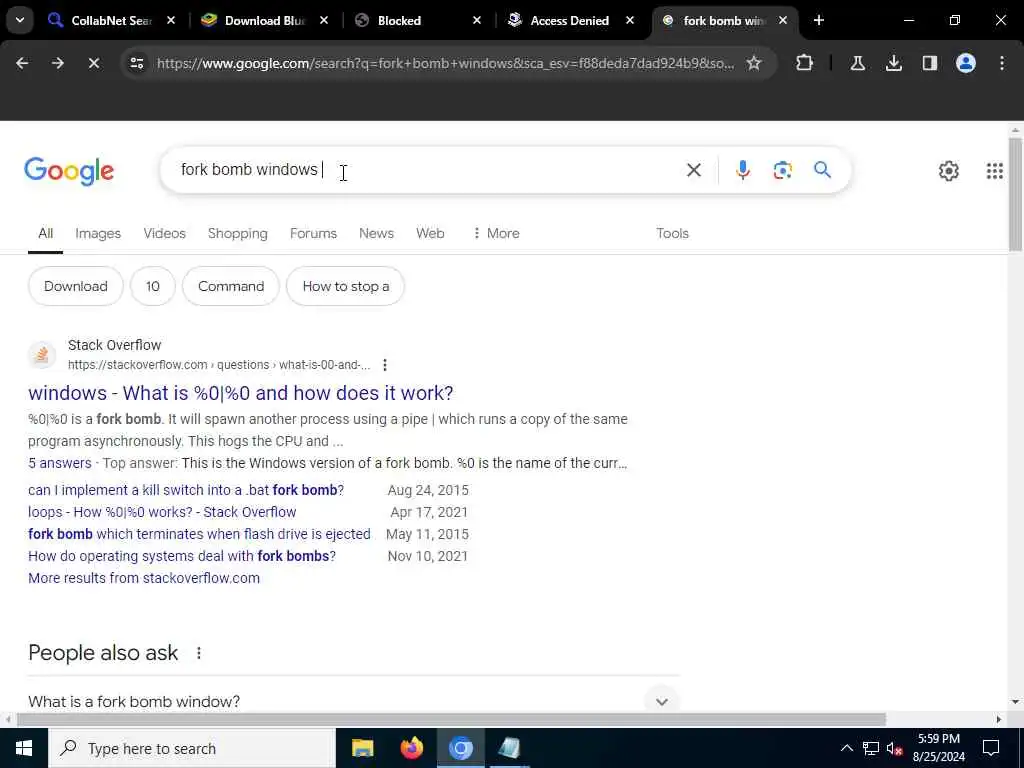Viewport: 1024px width, 768px height.
Task: Open 'loops - How %0|%0 works?' link
Action: pos(162,512)
